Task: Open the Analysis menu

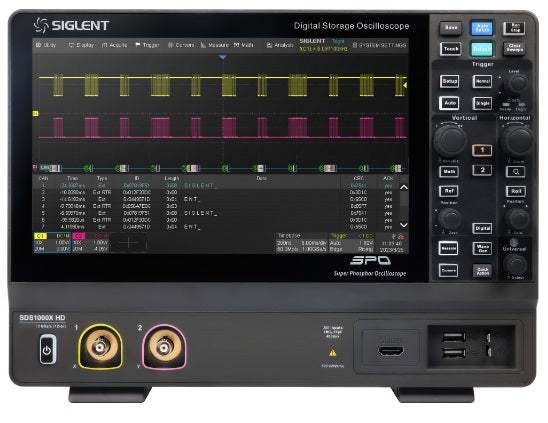Action: coord(280,45)
